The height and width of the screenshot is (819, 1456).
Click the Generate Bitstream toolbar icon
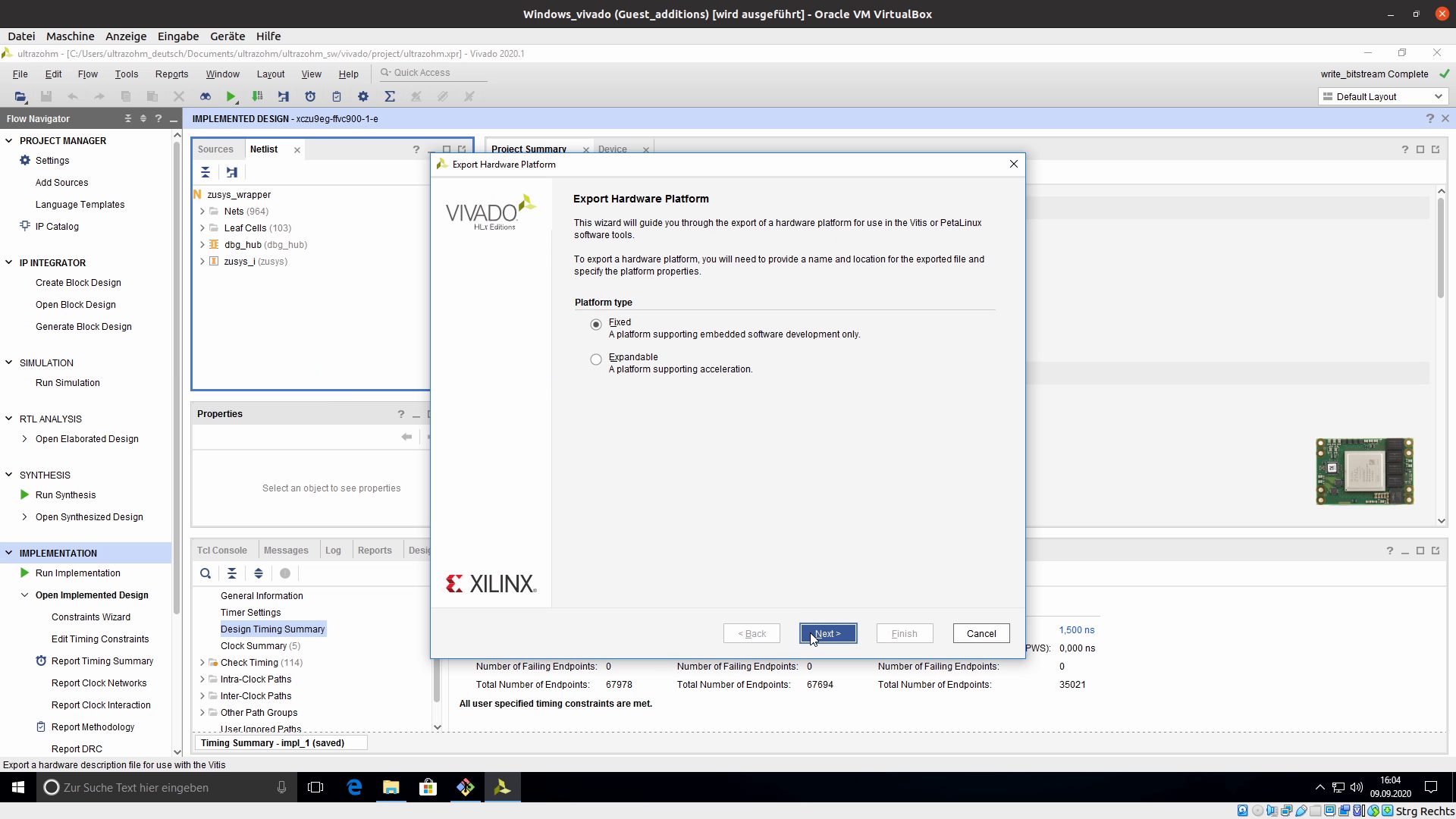click(x=257, y=96)
